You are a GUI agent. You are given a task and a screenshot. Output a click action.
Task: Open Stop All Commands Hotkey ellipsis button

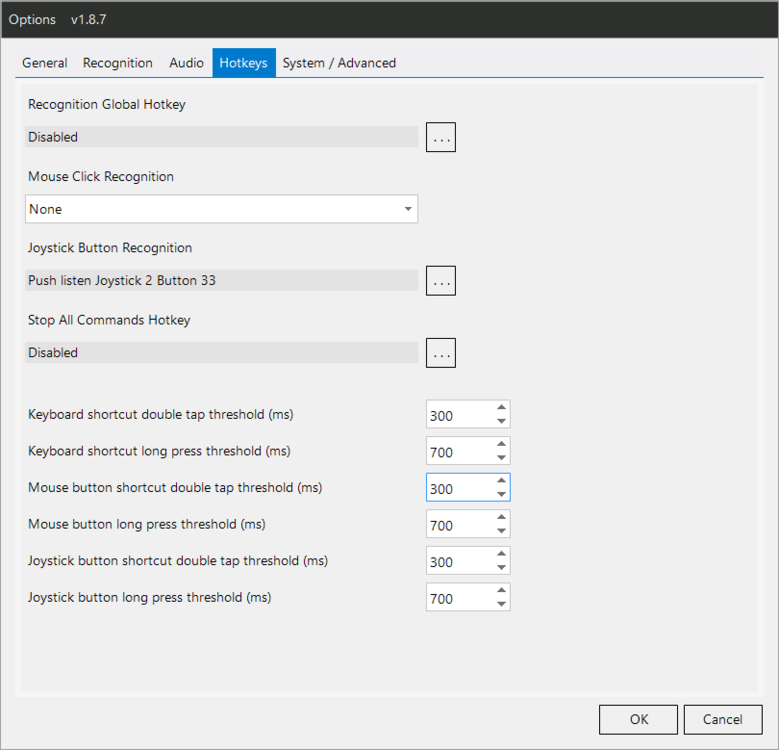coord(441,353)
